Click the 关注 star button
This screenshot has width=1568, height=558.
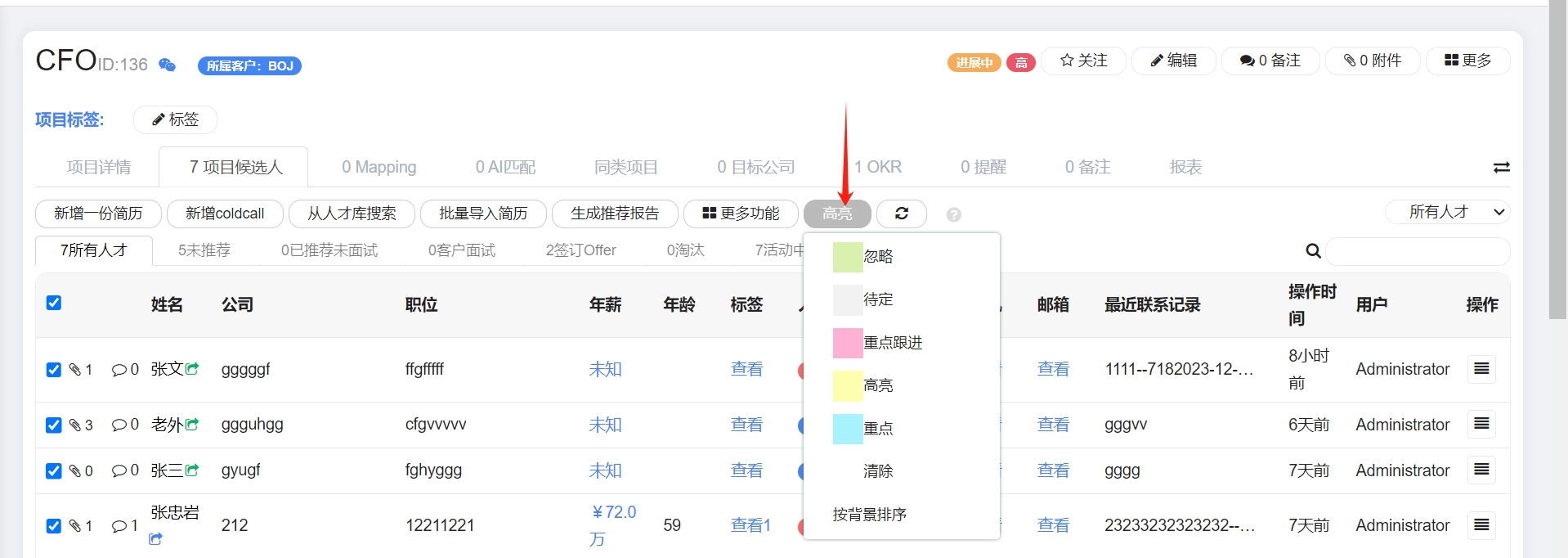coord(1083,61)
